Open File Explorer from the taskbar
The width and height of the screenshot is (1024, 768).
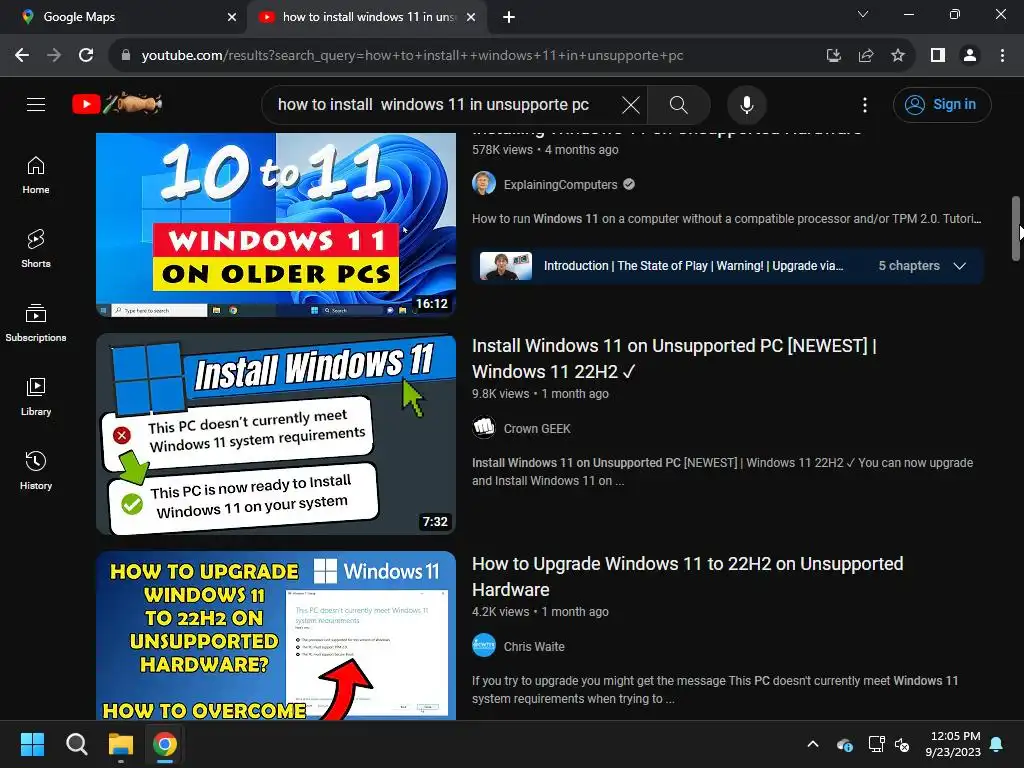(121, 744)
